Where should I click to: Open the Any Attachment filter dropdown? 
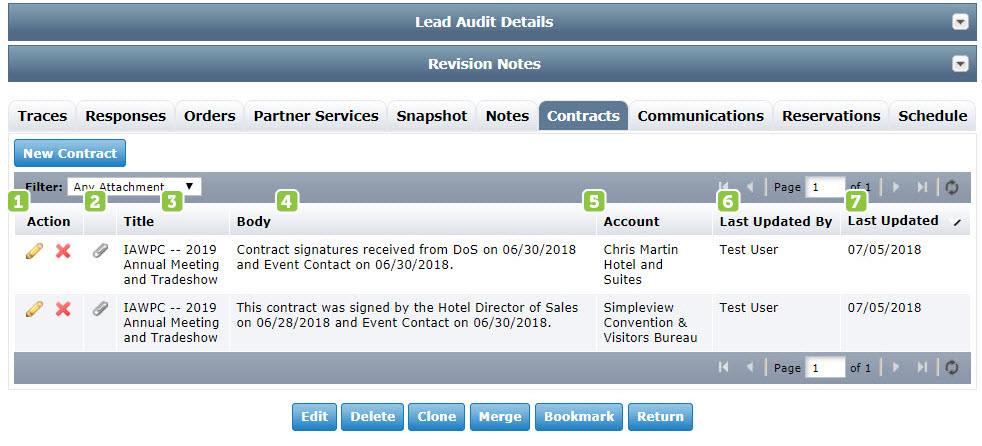pyautogui.click(x=135, y=187)
